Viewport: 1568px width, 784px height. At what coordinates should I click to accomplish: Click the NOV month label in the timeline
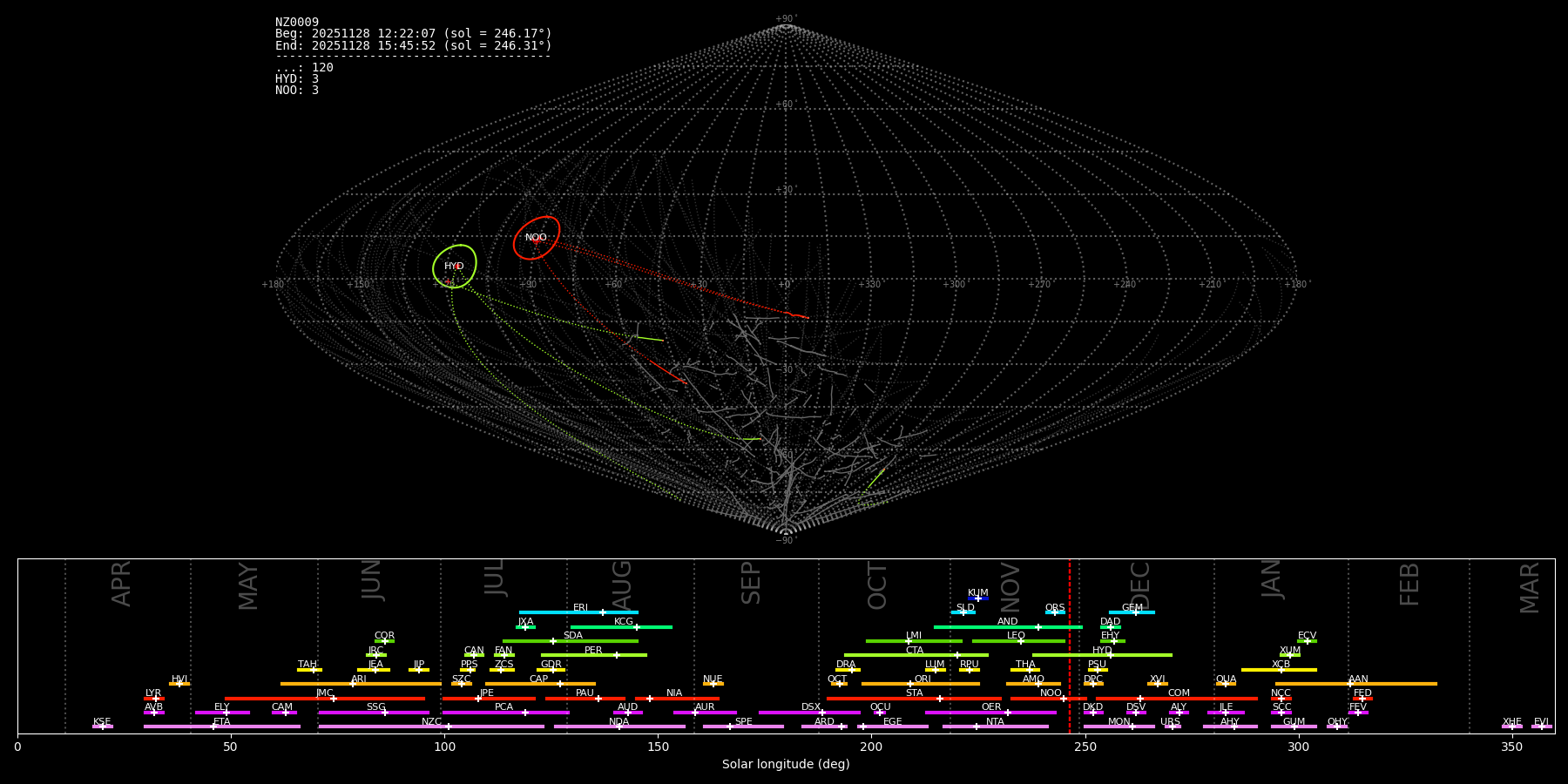(1010, 586)
